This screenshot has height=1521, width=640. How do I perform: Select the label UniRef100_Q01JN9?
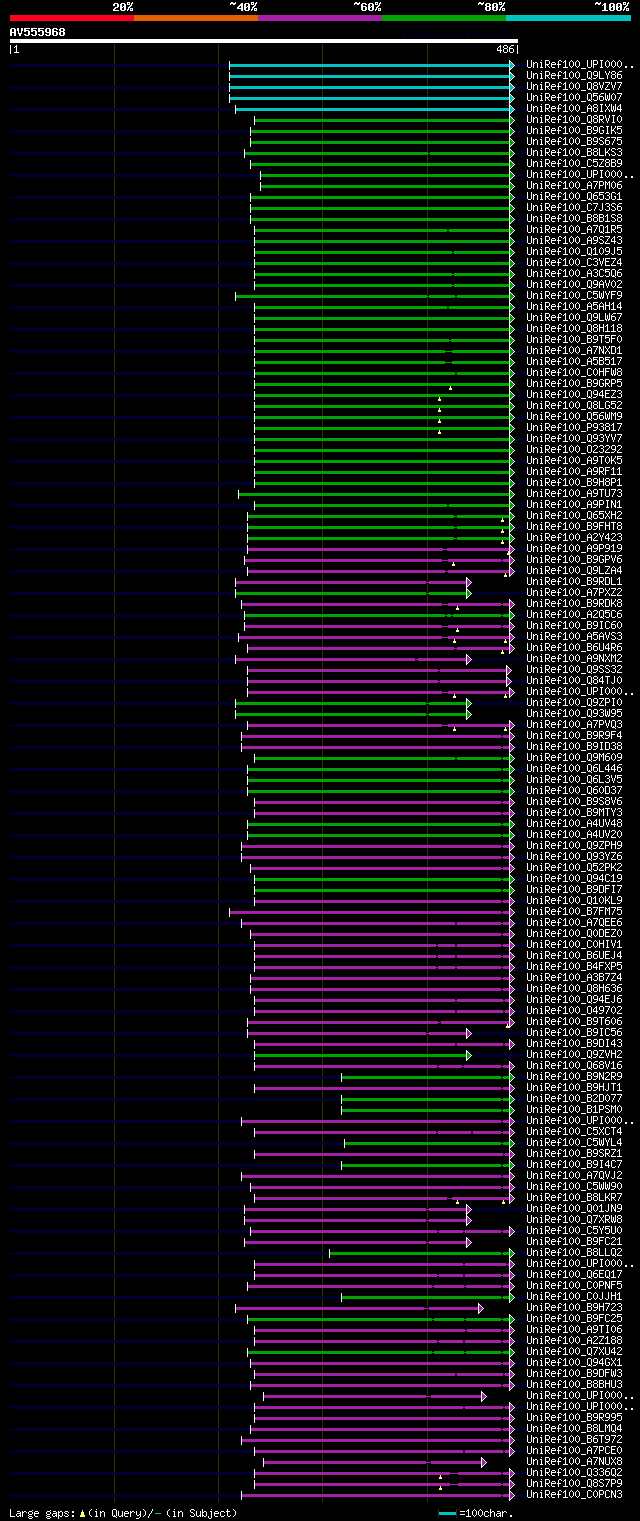574,1208
